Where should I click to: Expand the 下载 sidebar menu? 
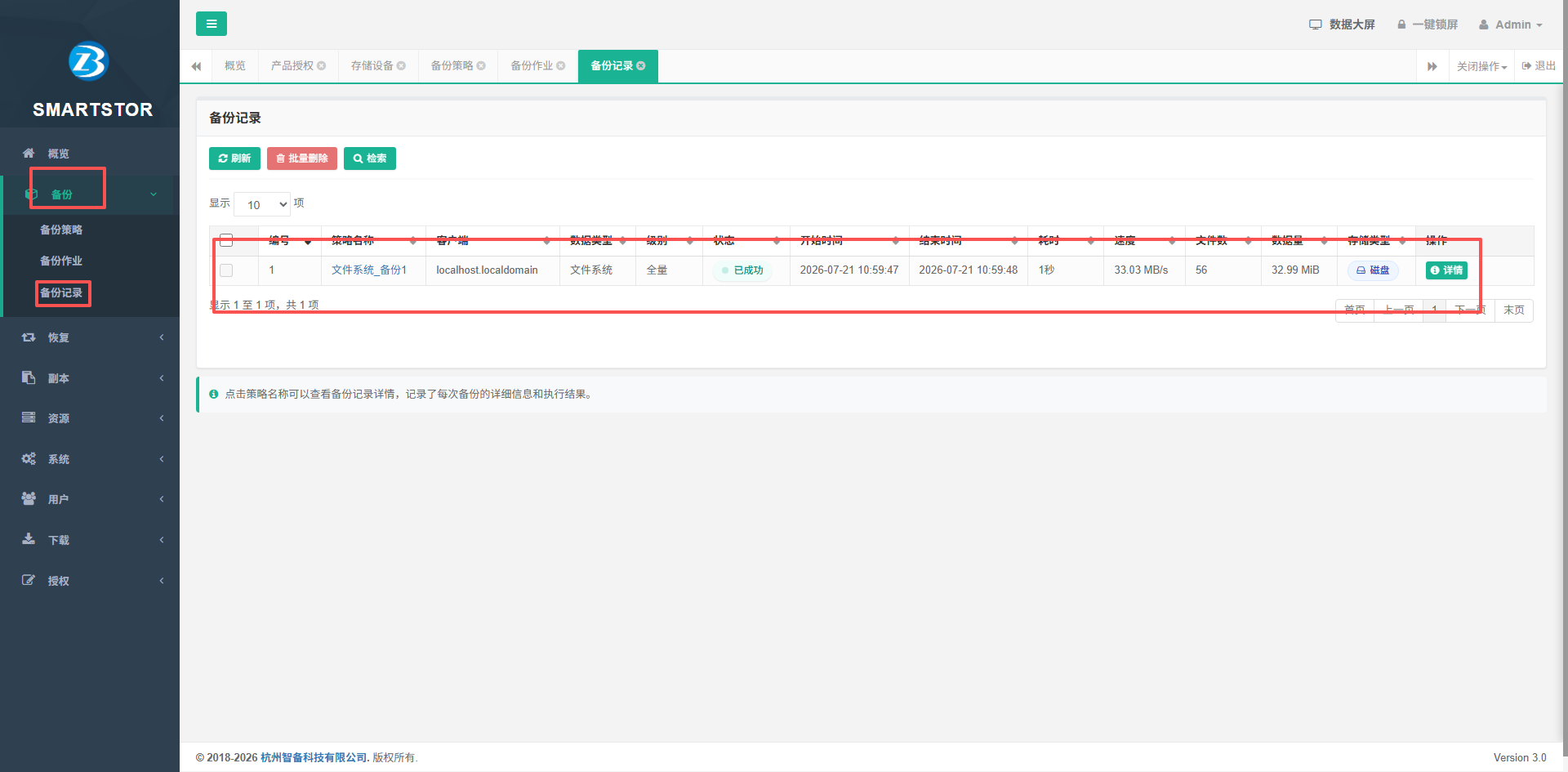(x=90, y=540)
